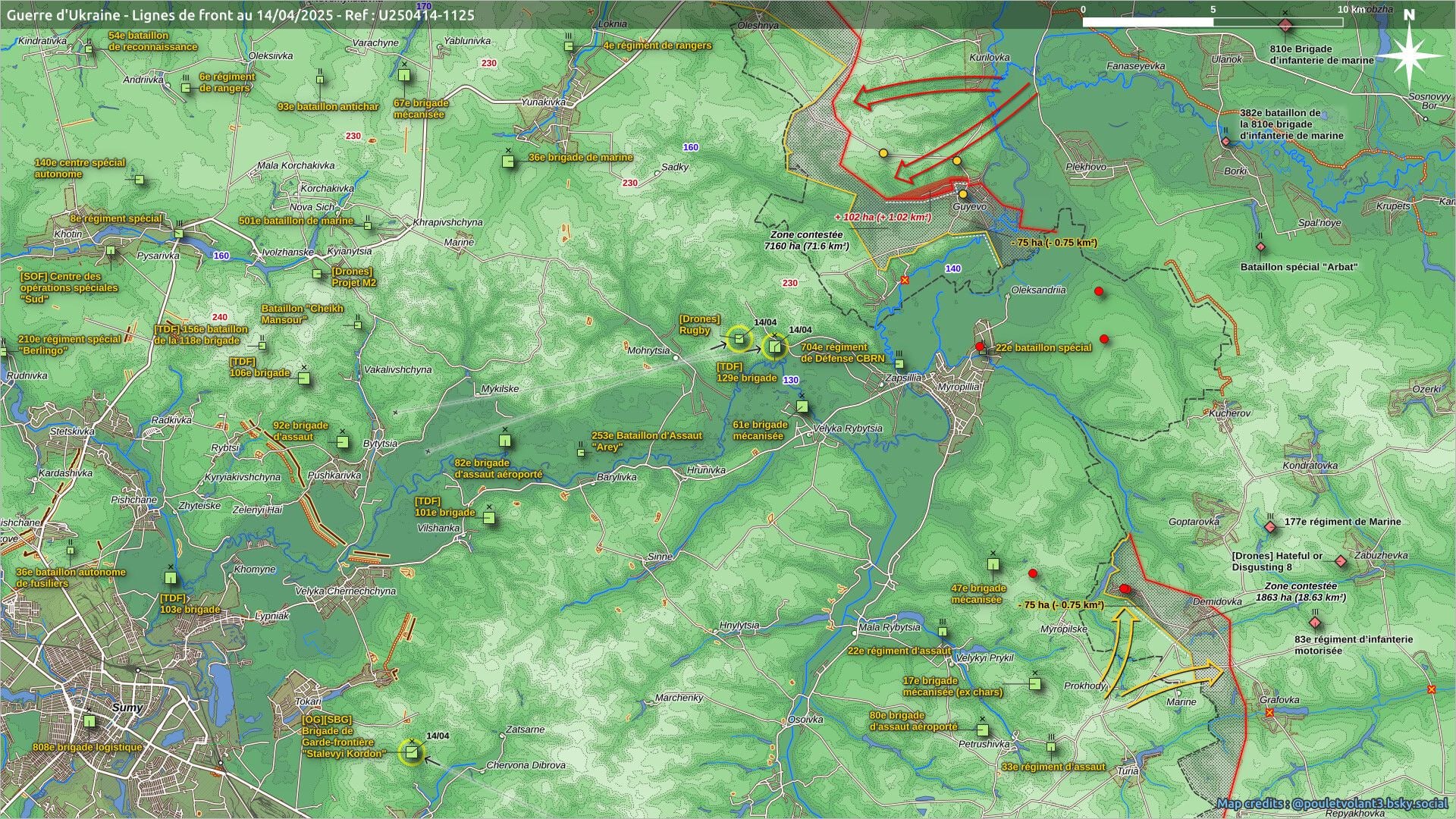The width and height of the screenshot is (1456, 819).
Task: Click the highlighted 129e brigade TDF marker
Action: [x=774, y=347]
